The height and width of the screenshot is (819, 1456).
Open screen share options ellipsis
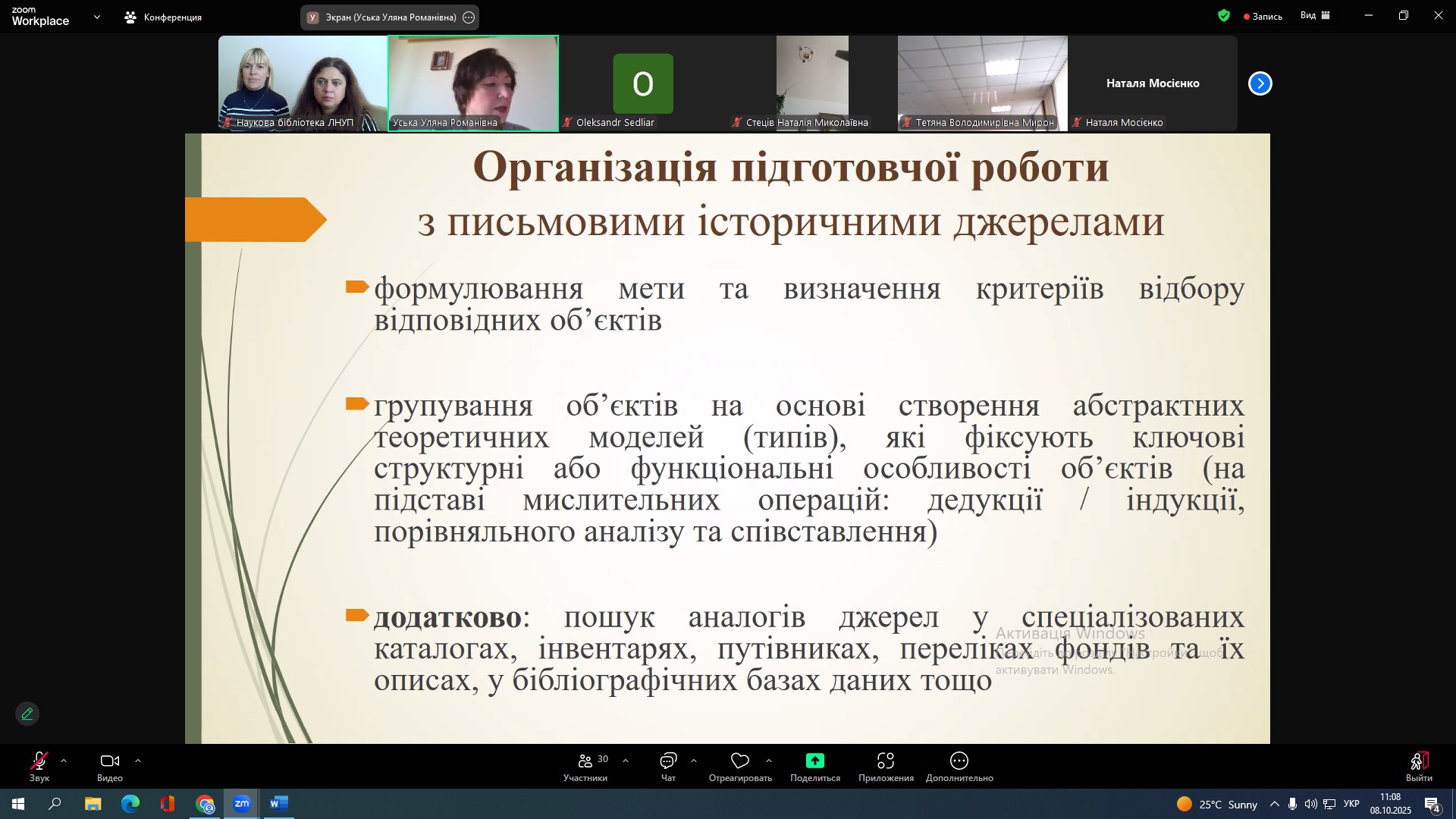[x=469, y=17]
